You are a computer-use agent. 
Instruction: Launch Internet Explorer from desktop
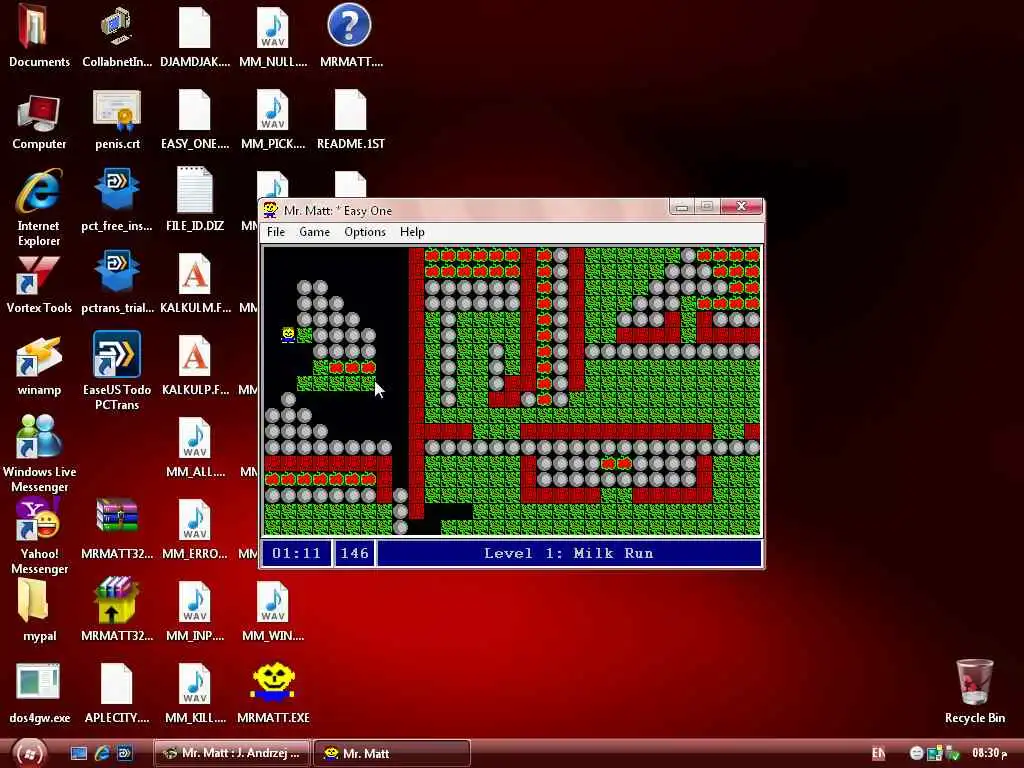(x=39, y=208)
